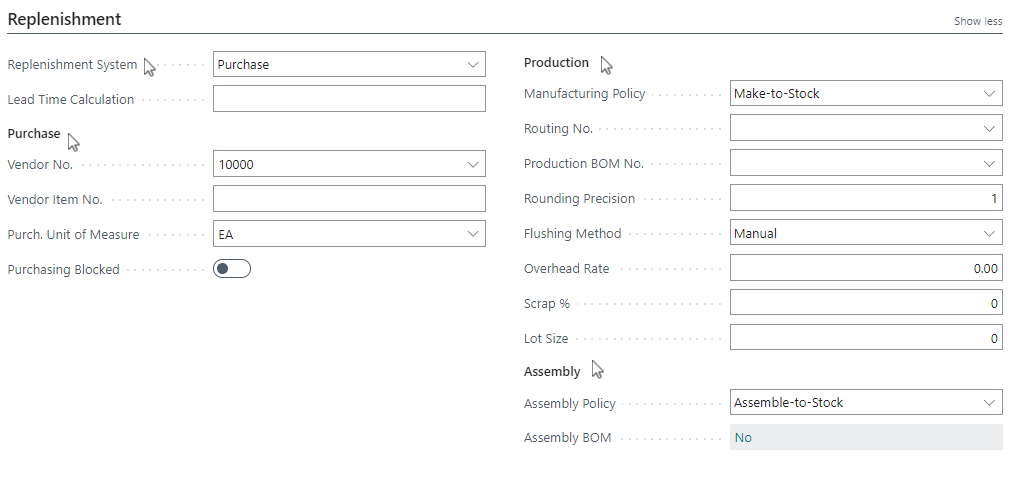Open the Flushing Method dropdown
Image resolution: width=1019 pixels, height=483 pixels.
point(866,233)
